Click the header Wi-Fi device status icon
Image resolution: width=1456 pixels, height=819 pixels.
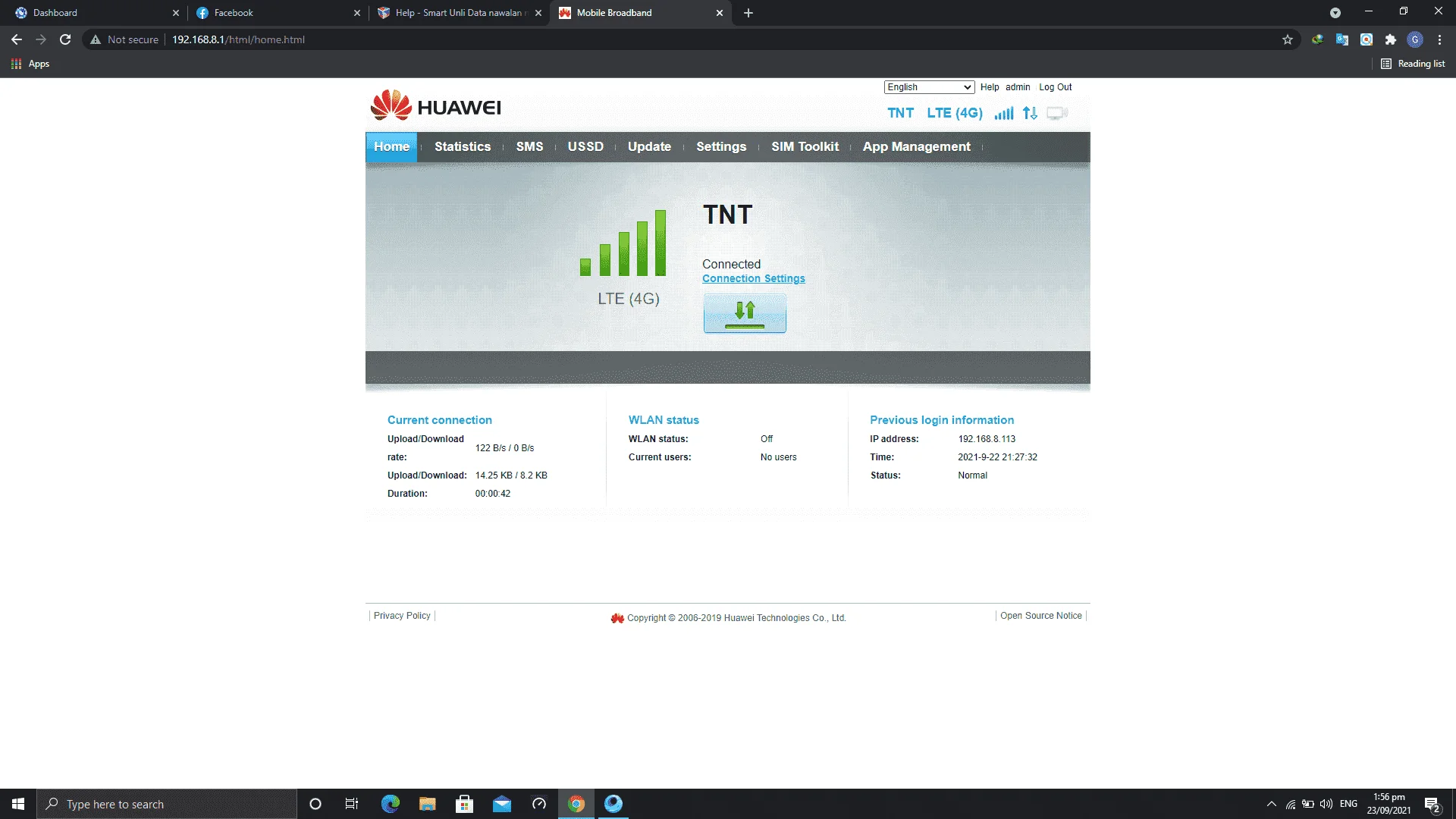1057,113
